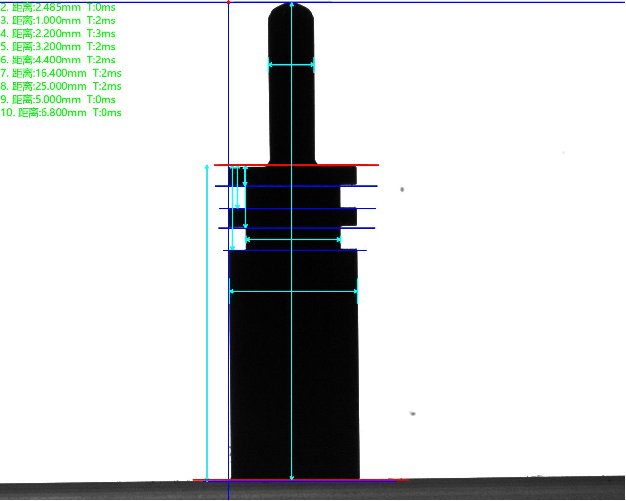Click the measurement line showing 2.200mm T:3ms
This screenshot has width=626, height=501.
[59, 34]
